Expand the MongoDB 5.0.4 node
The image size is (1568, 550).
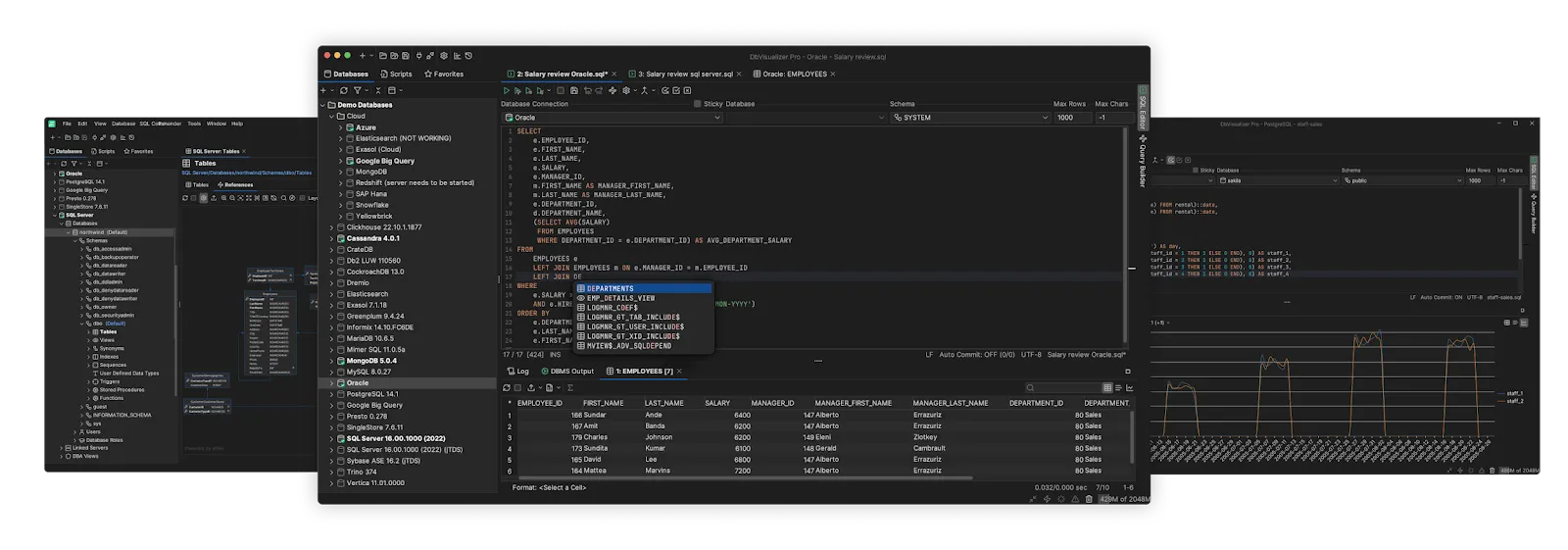[x=331, y=361]
